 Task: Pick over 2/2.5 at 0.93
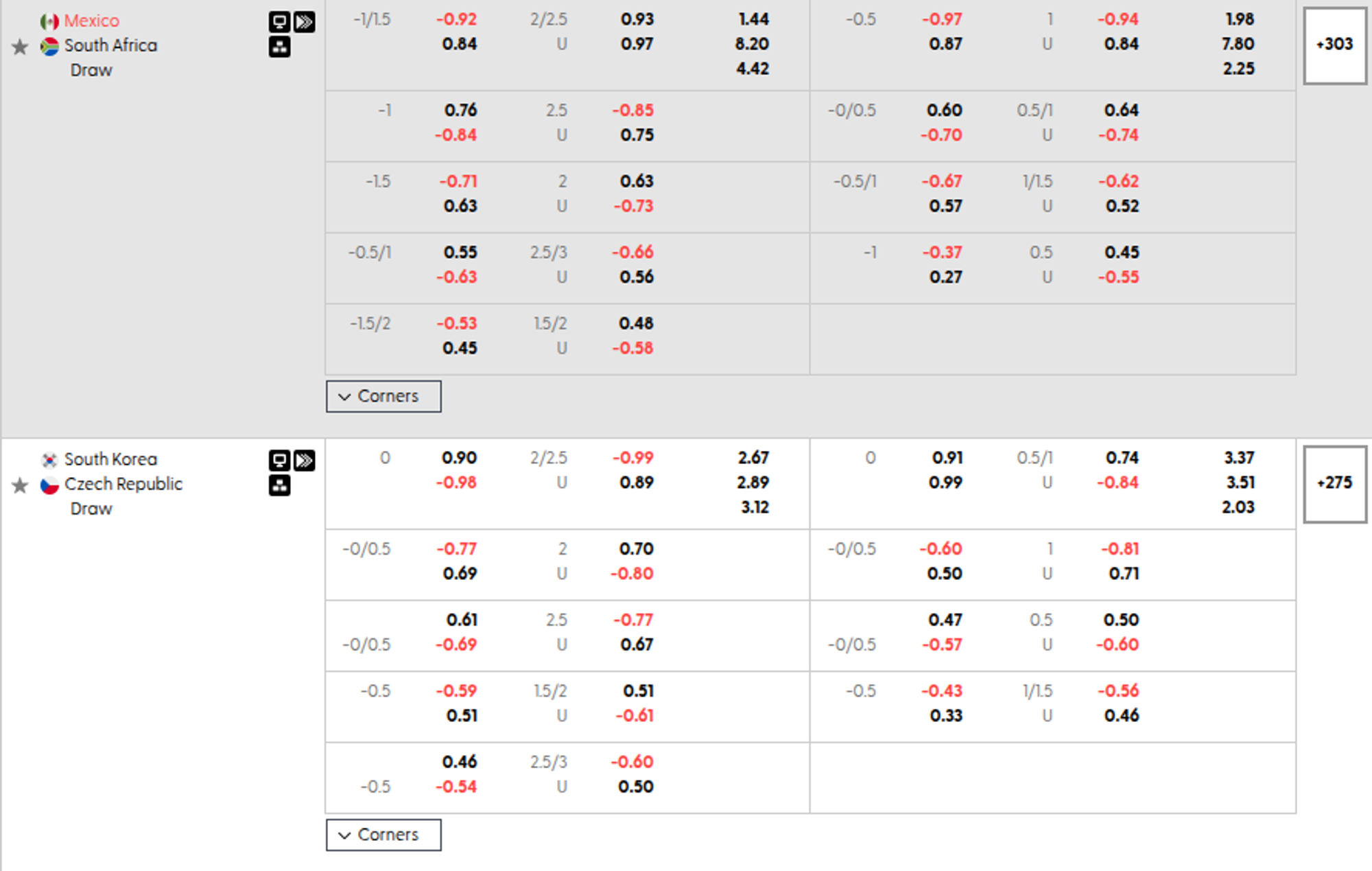pos(637,19)
